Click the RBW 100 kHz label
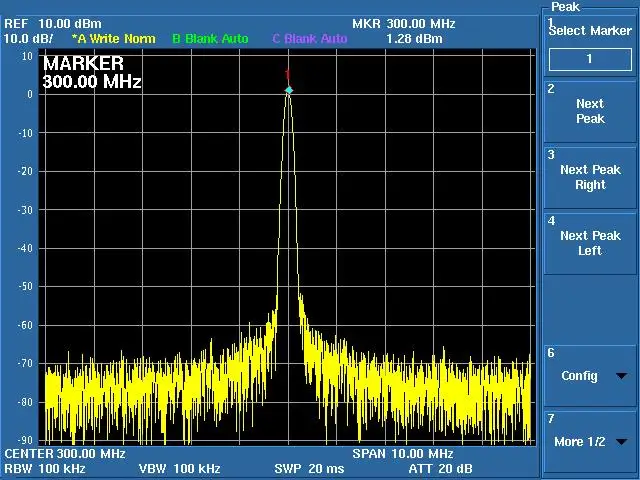The width and height of the screenshot is (640, 480). click(x=45, y=469)
